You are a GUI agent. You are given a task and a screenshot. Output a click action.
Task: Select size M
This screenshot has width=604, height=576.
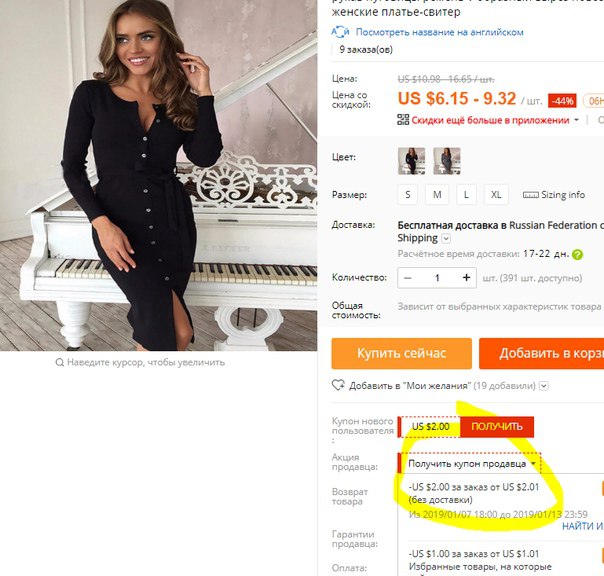point(437,195)
